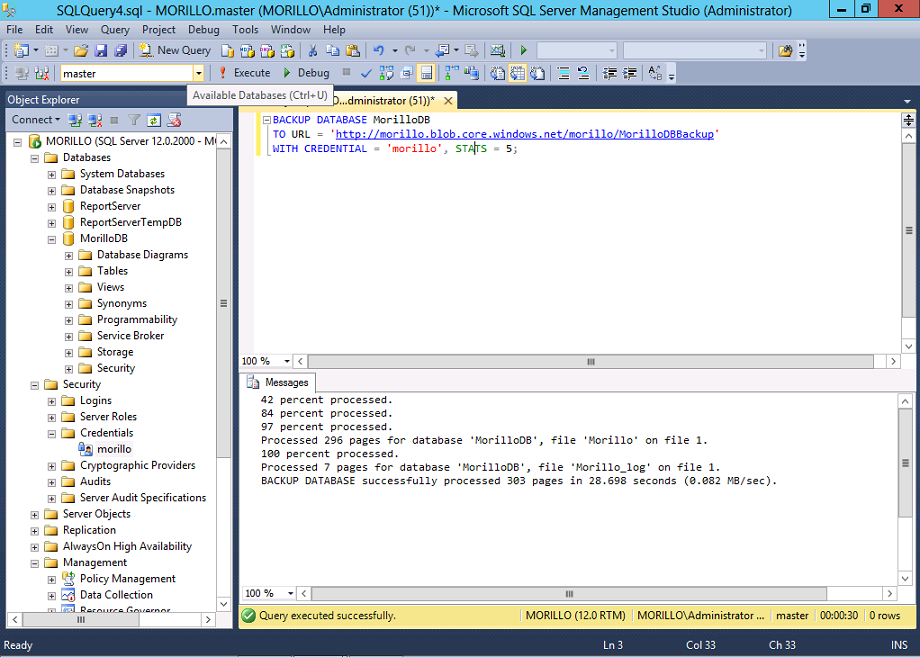The height and width of the screenshot is (657, 920).
Task: Cut selection with the scissors icon
Action: pyautogui.click(x=313, y=51)
